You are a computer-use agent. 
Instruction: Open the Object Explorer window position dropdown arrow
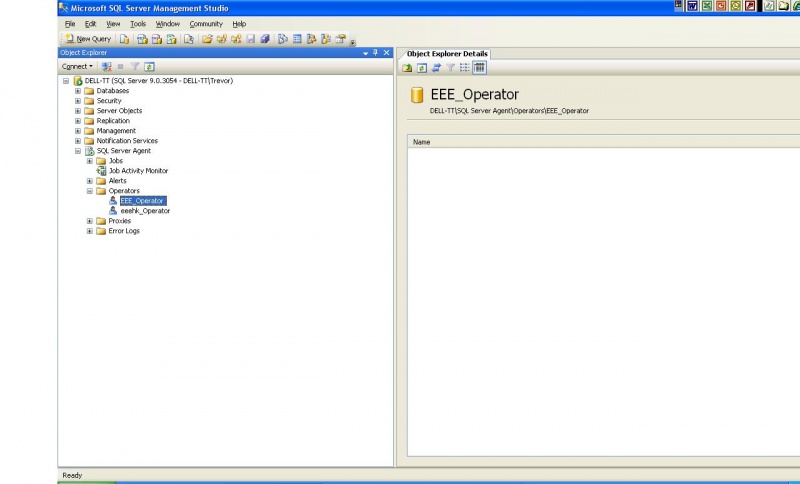pyautogui.click(x=365, y=53)
